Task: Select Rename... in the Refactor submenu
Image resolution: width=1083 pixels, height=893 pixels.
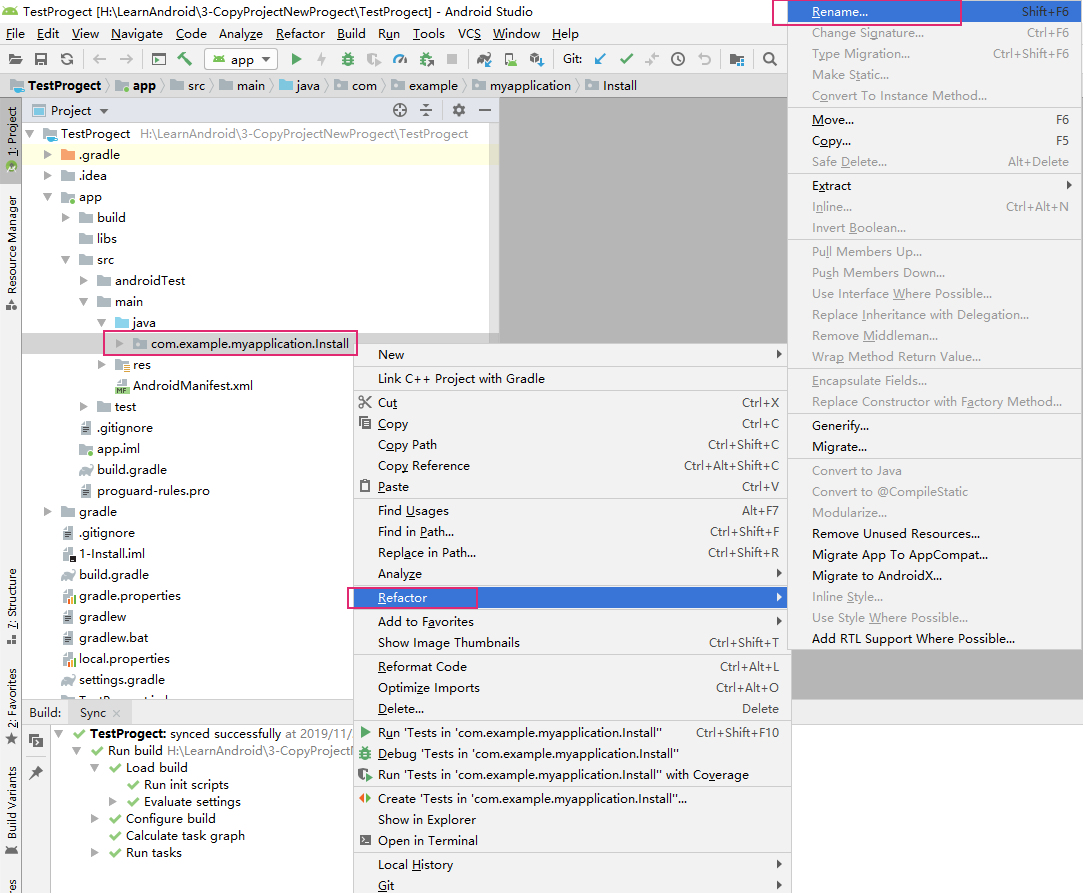Action: pyautogui.click(x=934, y=12)
